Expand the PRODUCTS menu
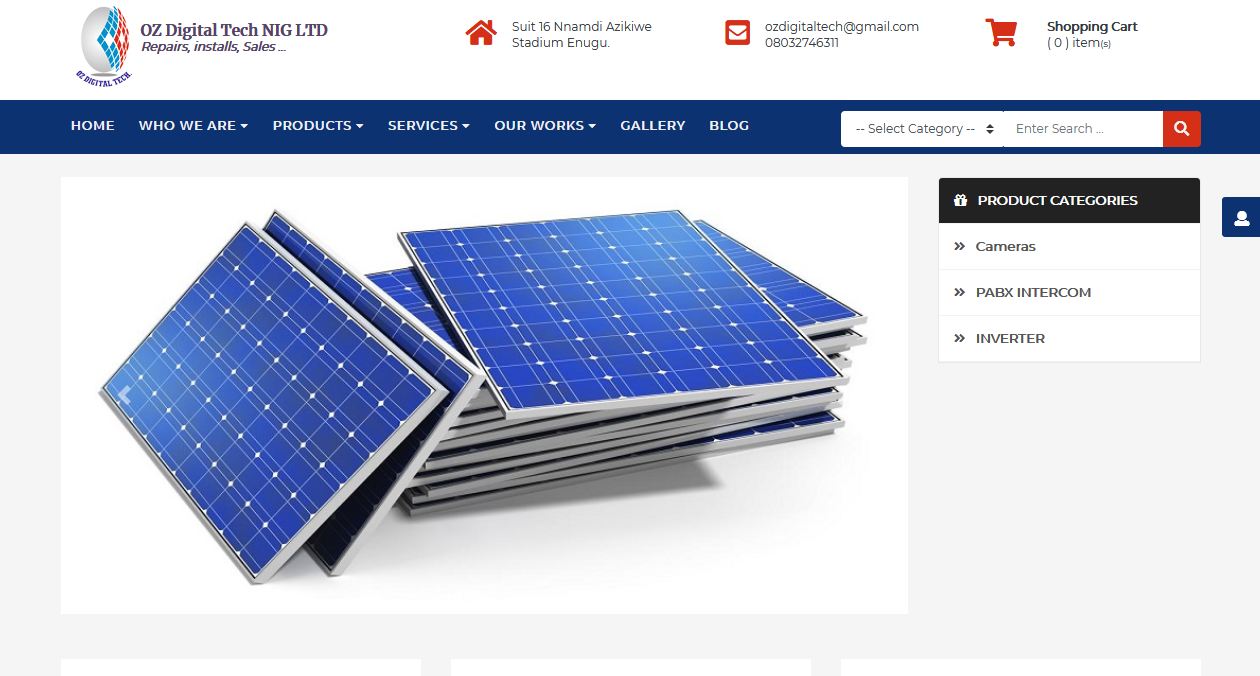 click(318, 126)
